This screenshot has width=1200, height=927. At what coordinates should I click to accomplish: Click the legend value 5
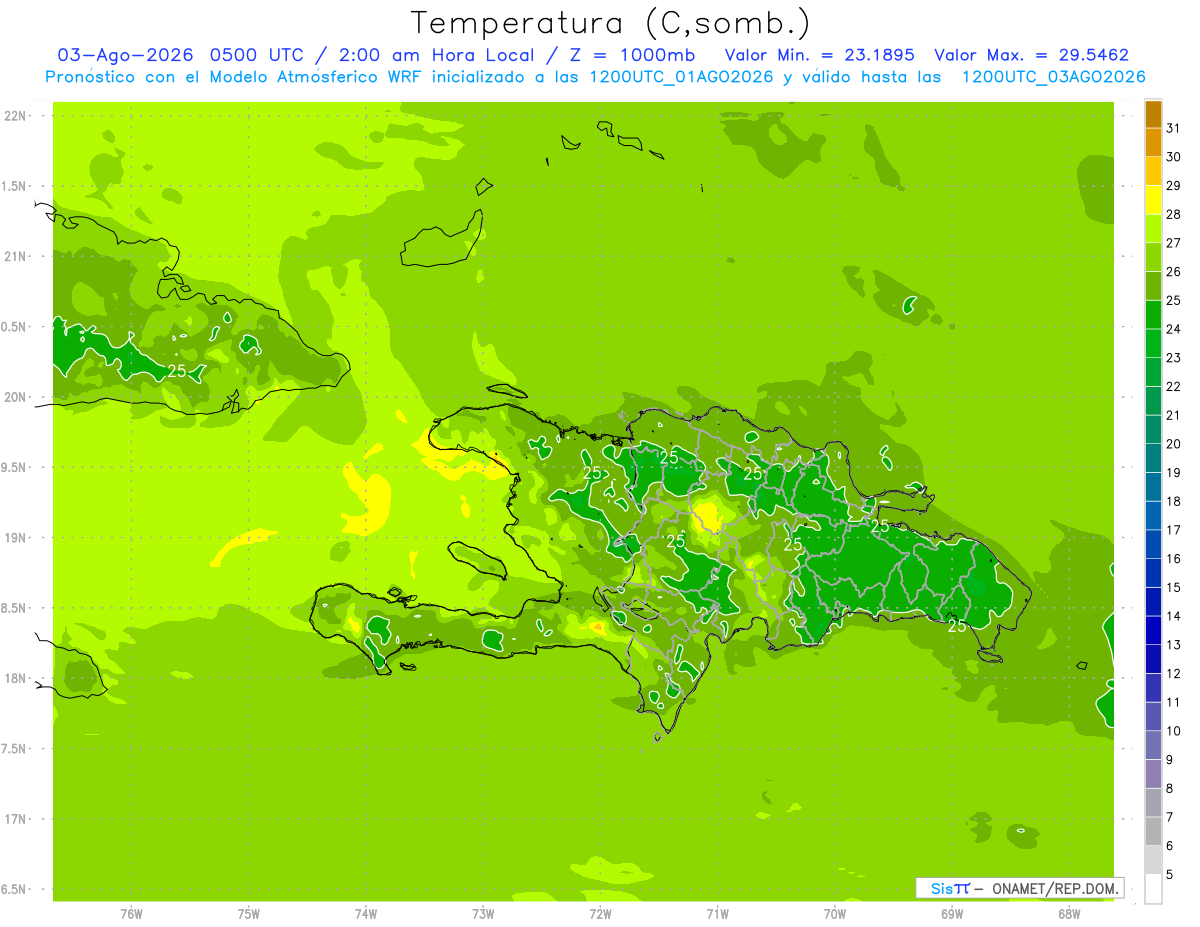click(x=1169, y=875)
